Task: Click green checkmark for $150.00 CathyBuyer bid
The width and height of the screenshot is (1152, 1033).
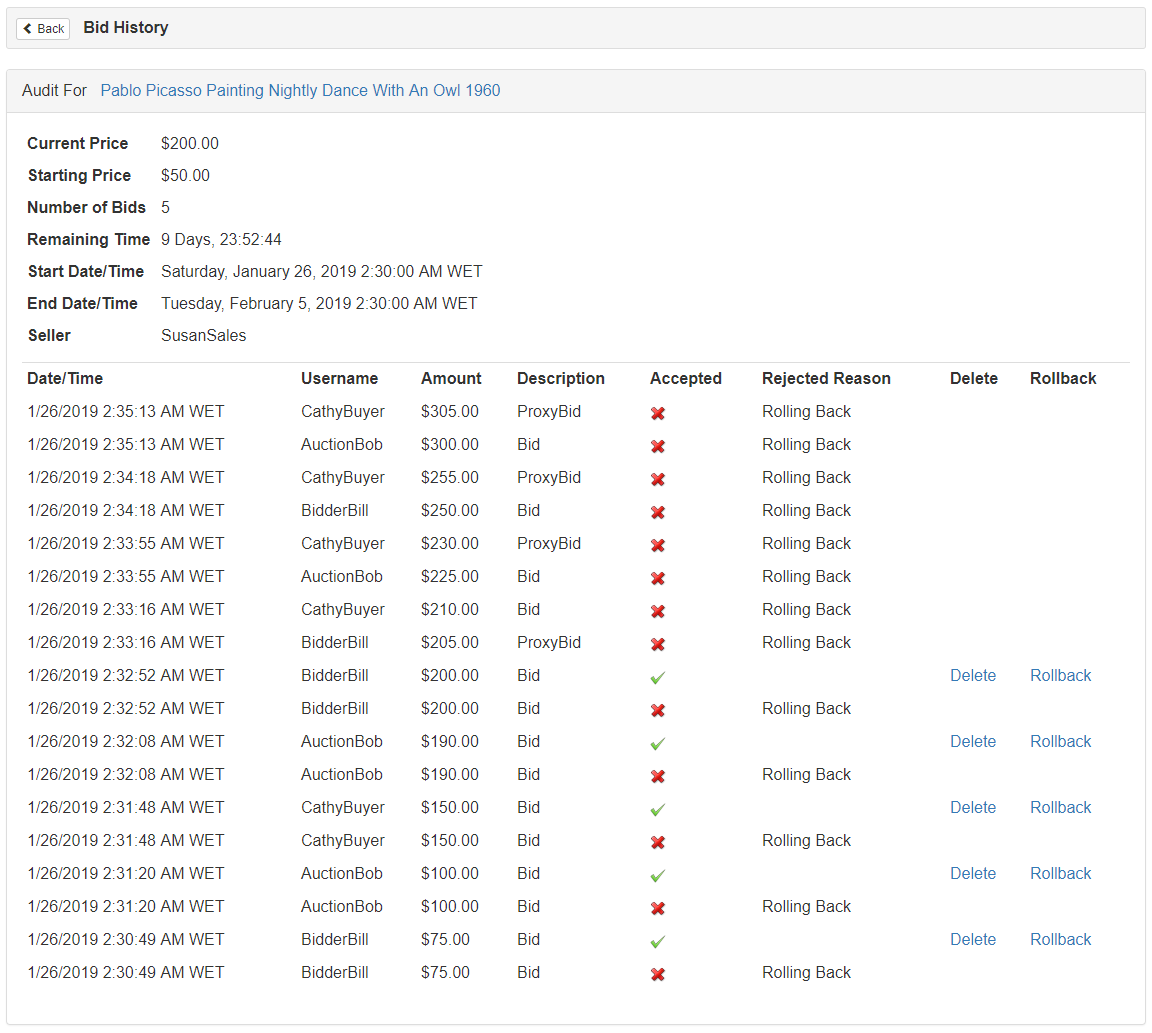Action: 658,810
